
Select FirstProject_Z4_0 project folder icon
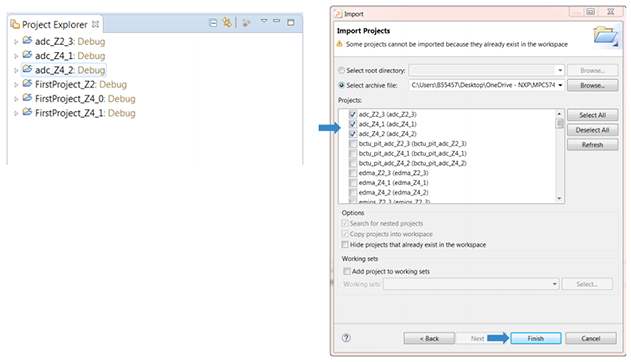pyautogui.click(x=27, y=98)
